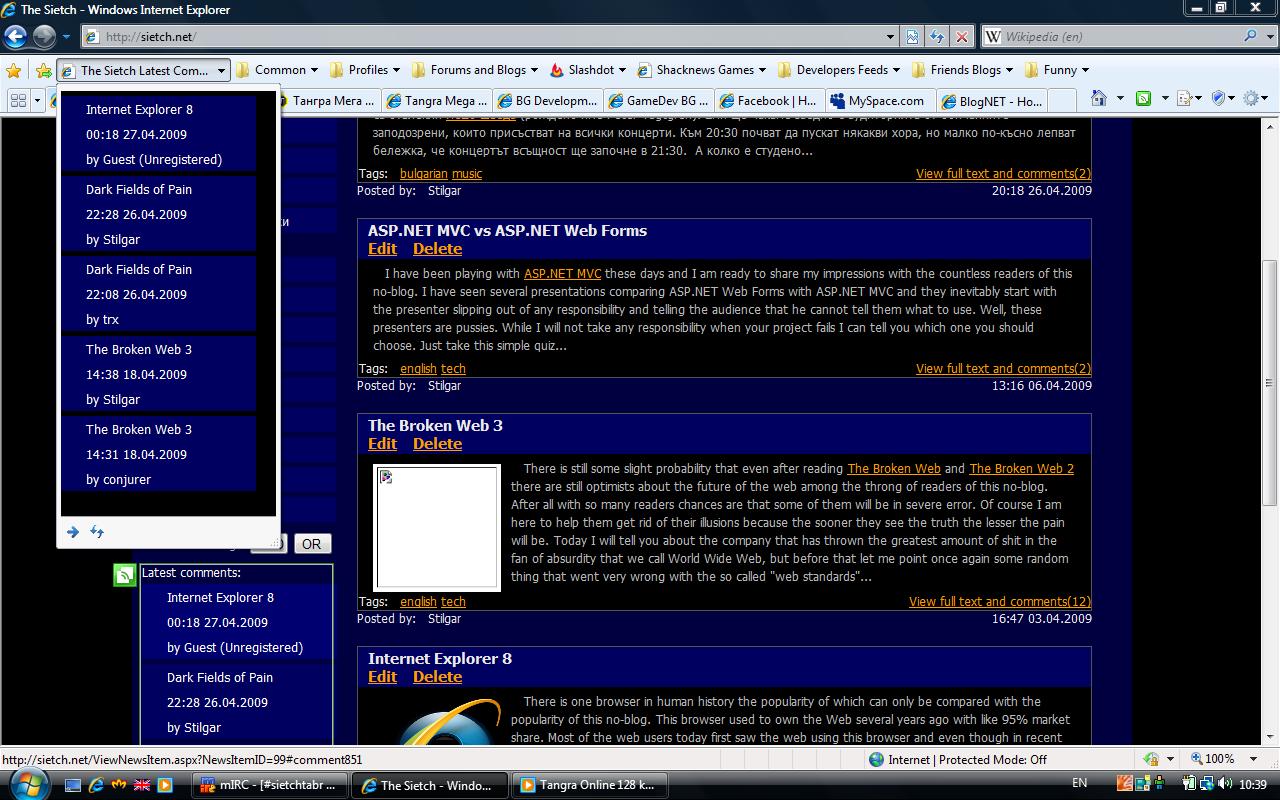Switch to BlogNET tab
This screenshot has height=800, width=1280.
point(992,100)
